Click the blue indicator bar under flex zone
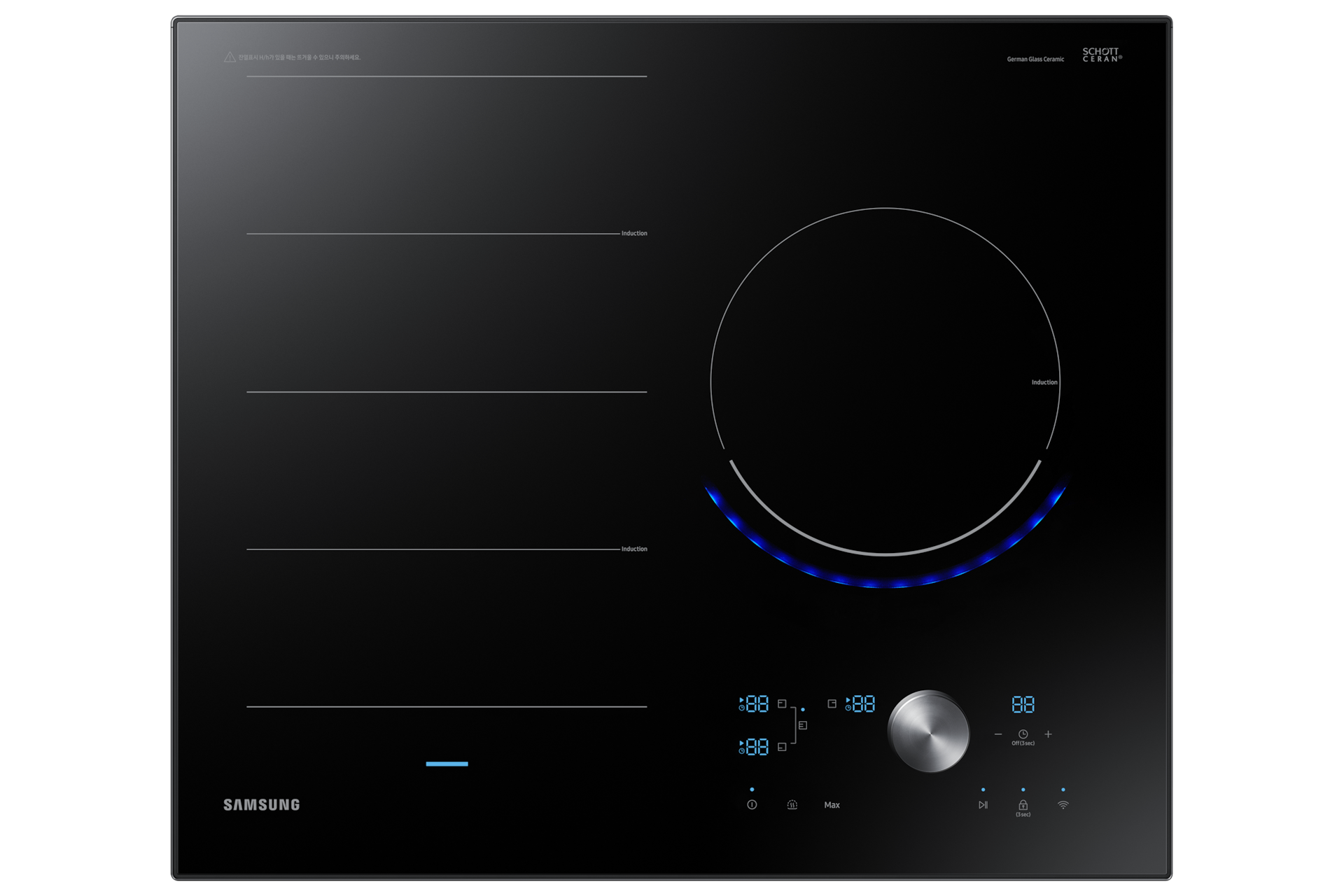 coord(447,764)
